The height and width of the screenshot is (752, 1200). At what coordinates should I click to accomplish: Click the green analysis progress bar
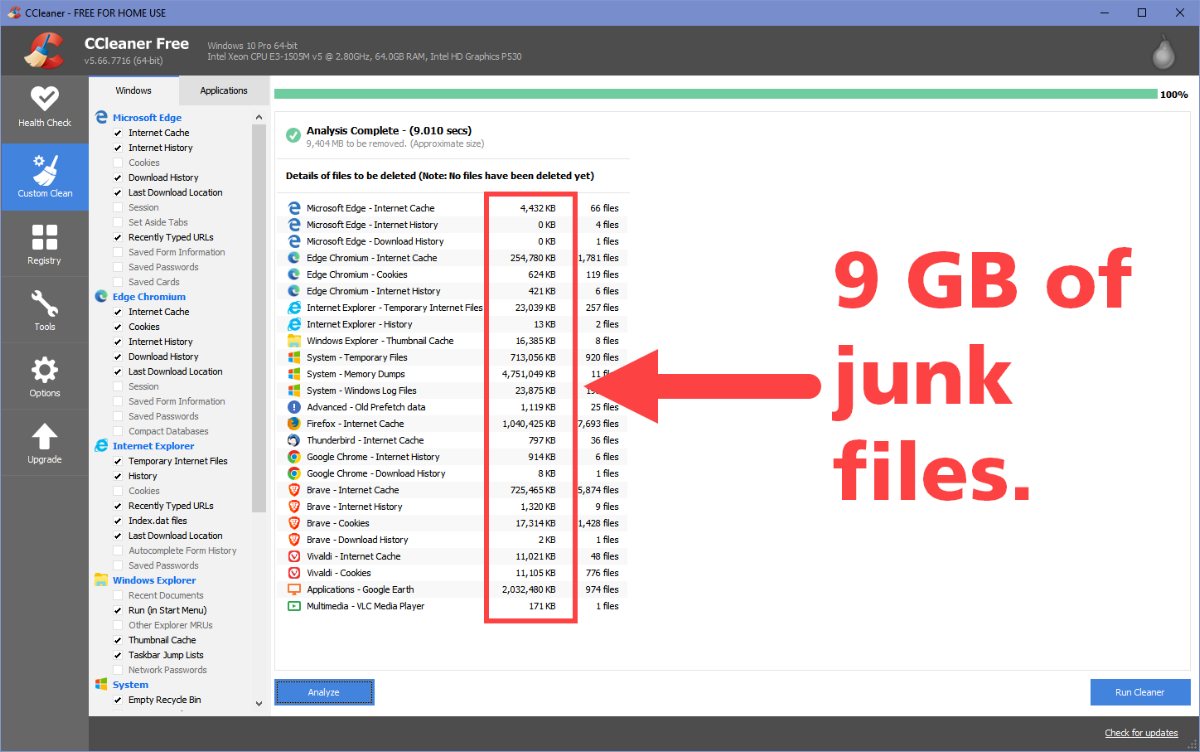[x=715, y=94]
